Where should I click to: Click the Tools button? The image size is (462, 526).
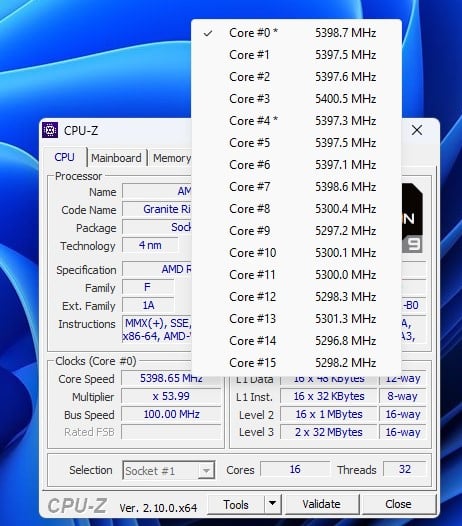click(236, 504)
